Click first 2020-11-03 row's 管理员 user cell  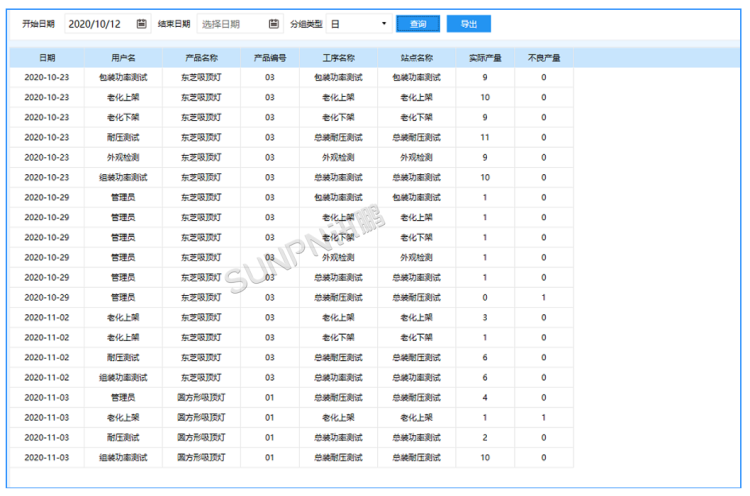pyautogui.click(x=124, y=397)
